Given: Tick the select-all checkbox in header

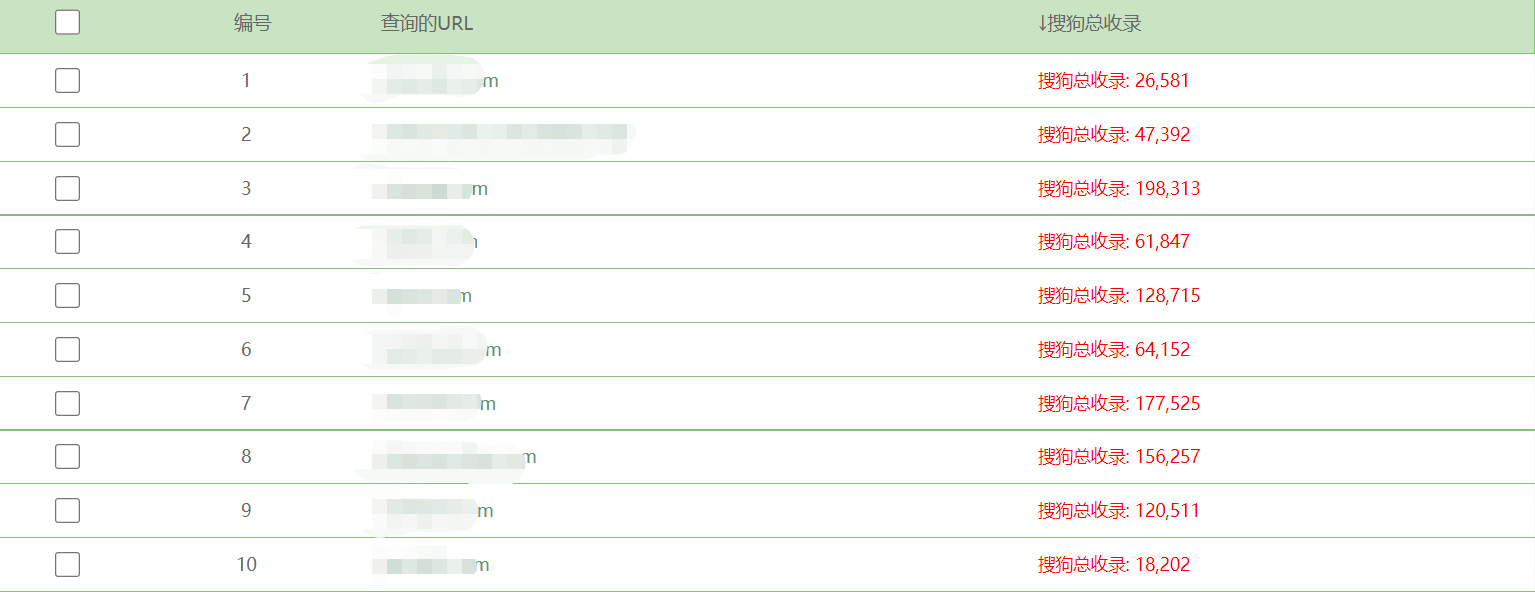Looking at the screenshot, I should 67,22.
